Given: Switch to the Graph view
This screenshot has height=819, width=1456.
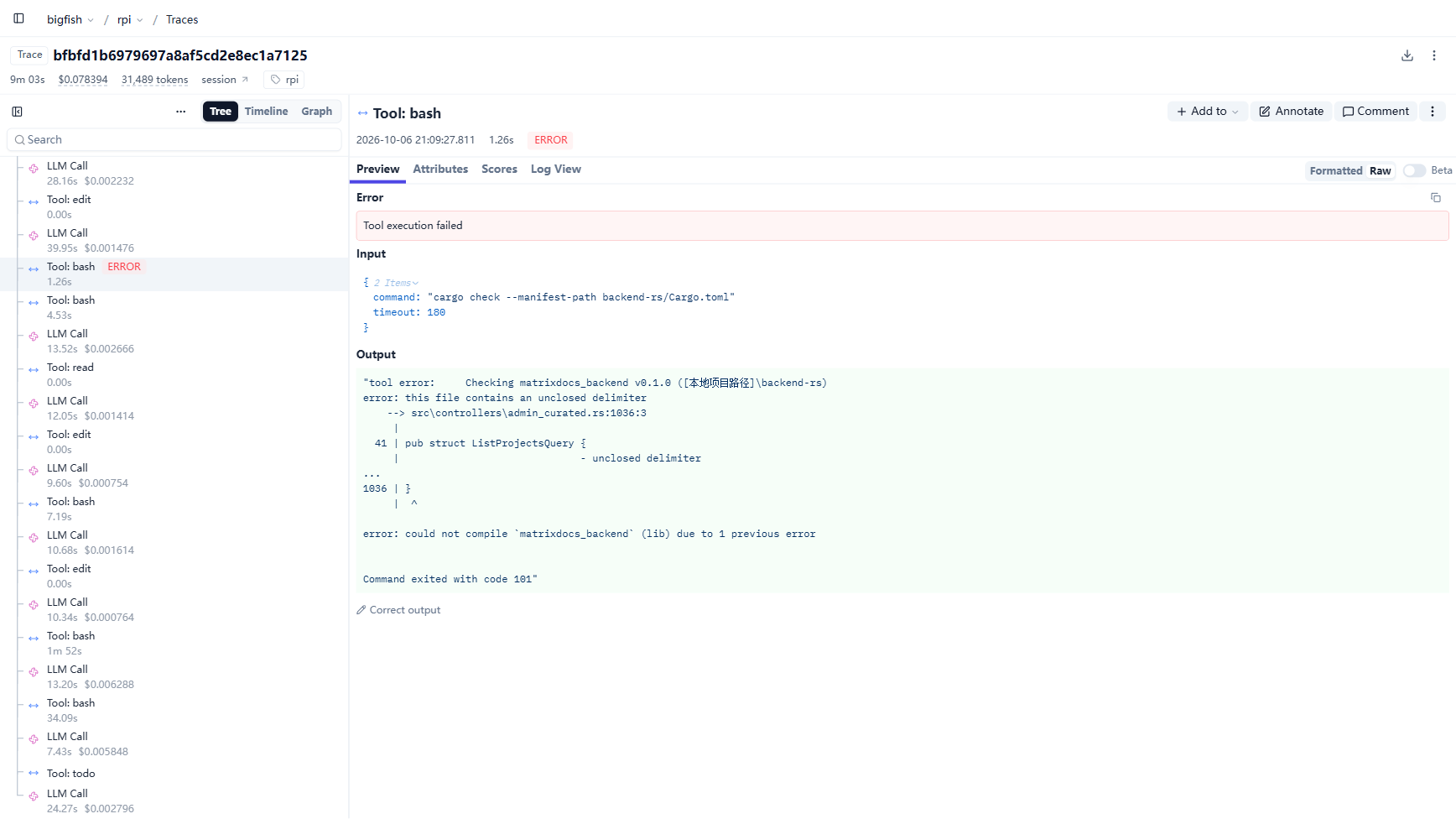Looking at the screenshot, I should coord(316,112).
